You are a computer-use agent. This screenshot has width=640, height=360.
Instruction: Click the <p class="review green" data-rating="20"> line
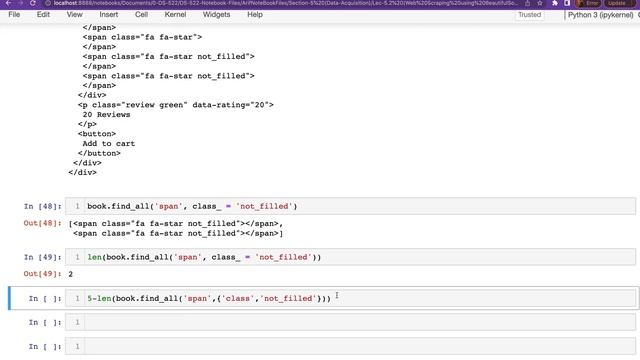coord(176,105)
